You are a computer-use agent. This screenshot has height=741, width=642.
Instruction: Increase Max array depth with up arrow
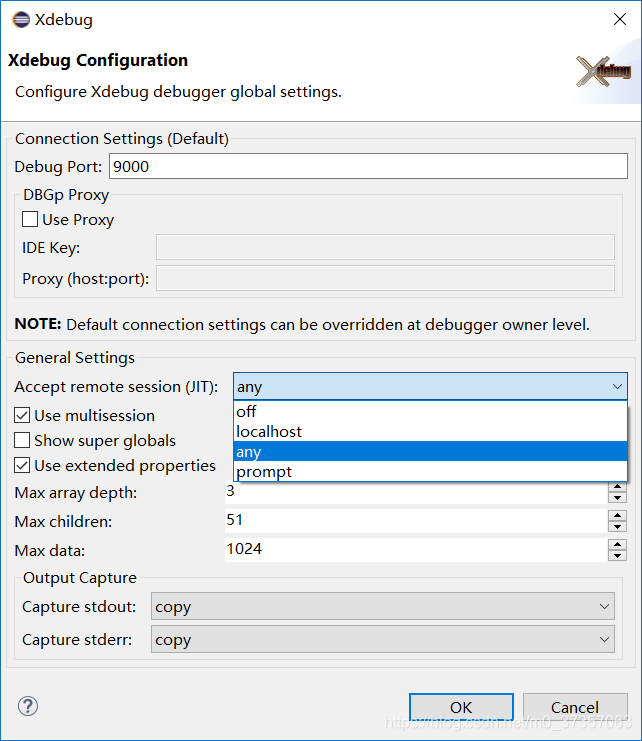tap(617, 487)
